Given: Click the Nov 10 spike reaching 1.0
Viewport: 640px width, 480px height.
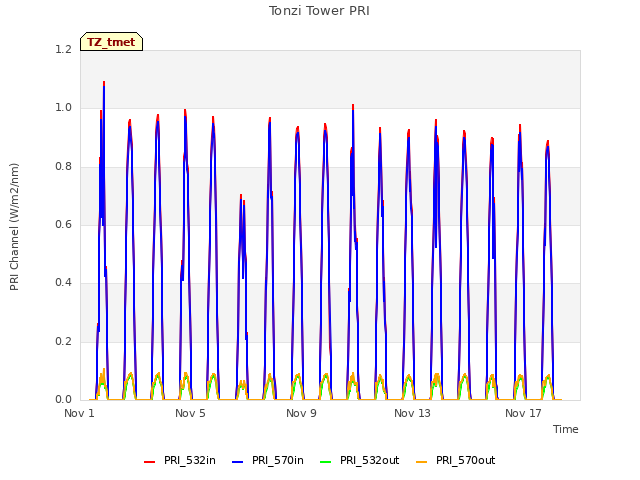Looking at the screenshot, I should pos(353,106).
